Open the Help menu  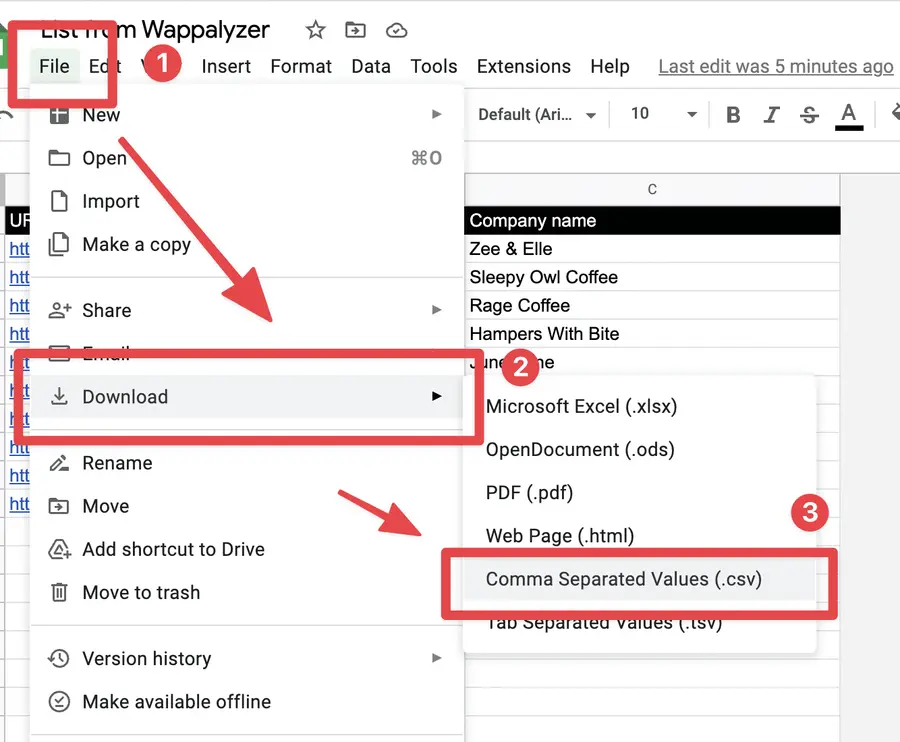(610, 67)
